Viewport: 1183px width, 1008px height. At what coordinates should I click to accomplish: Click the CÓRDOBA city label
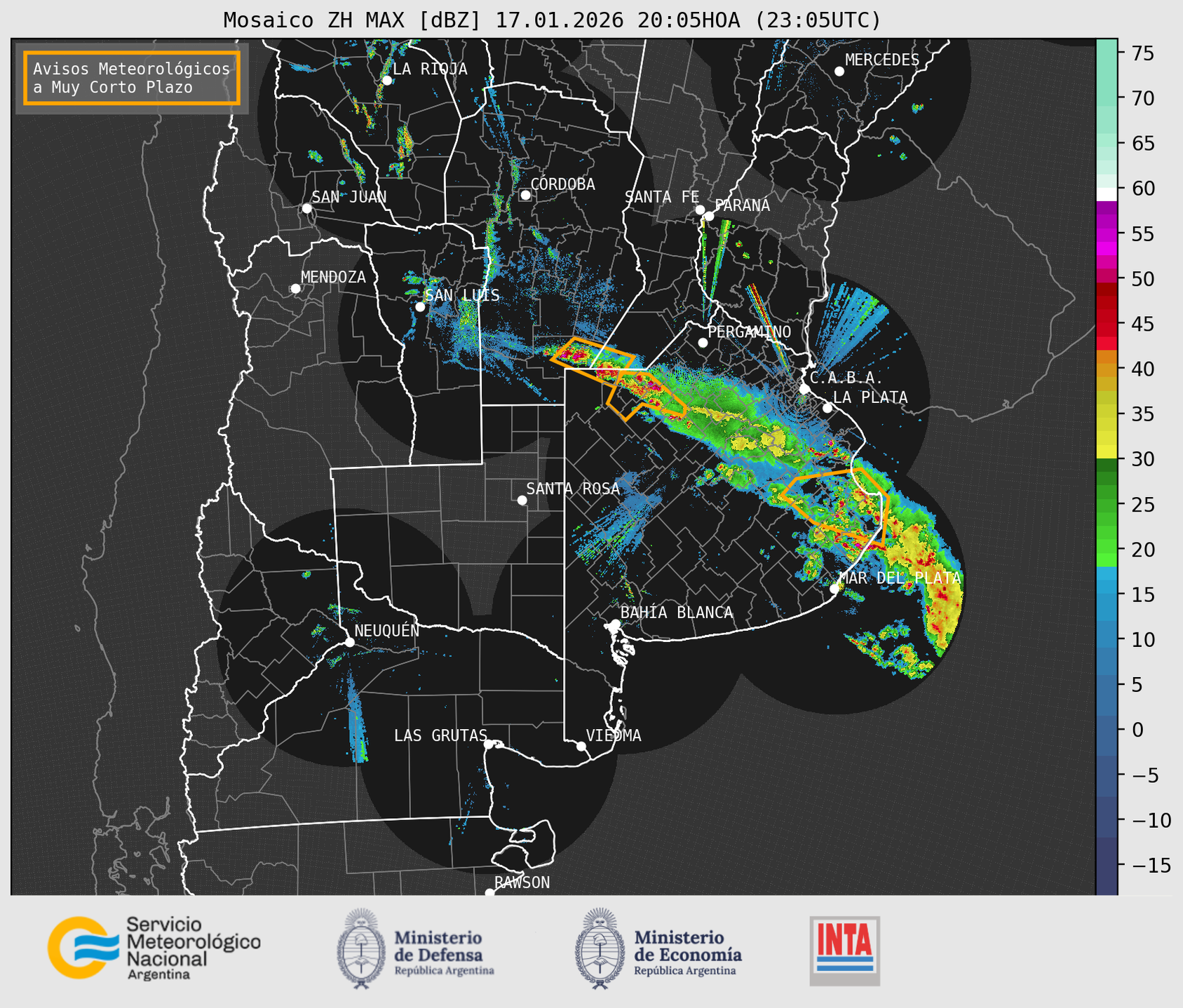(x=562, y=184)
